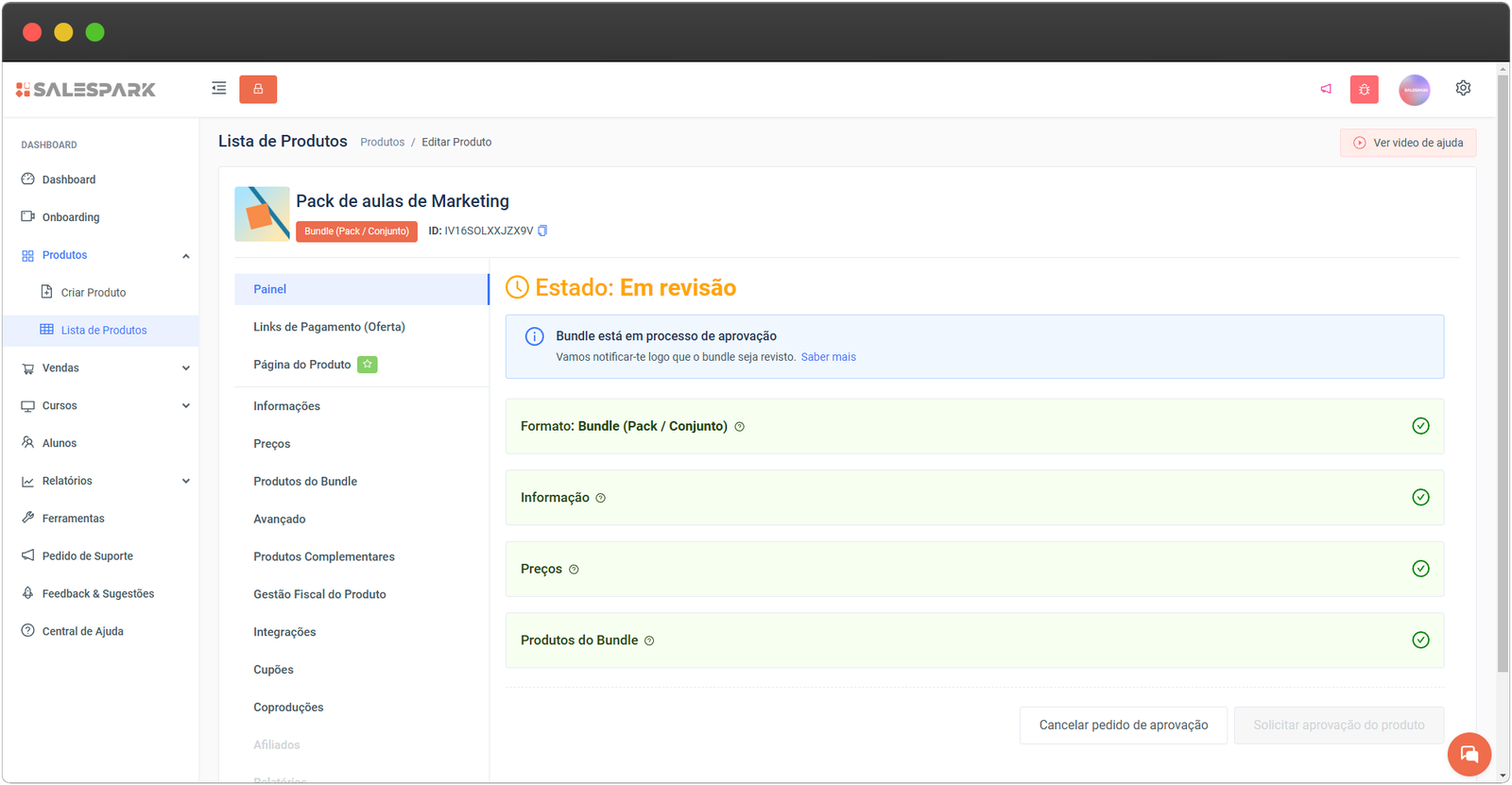Follow the Saber mais link

tap(828, 357)
